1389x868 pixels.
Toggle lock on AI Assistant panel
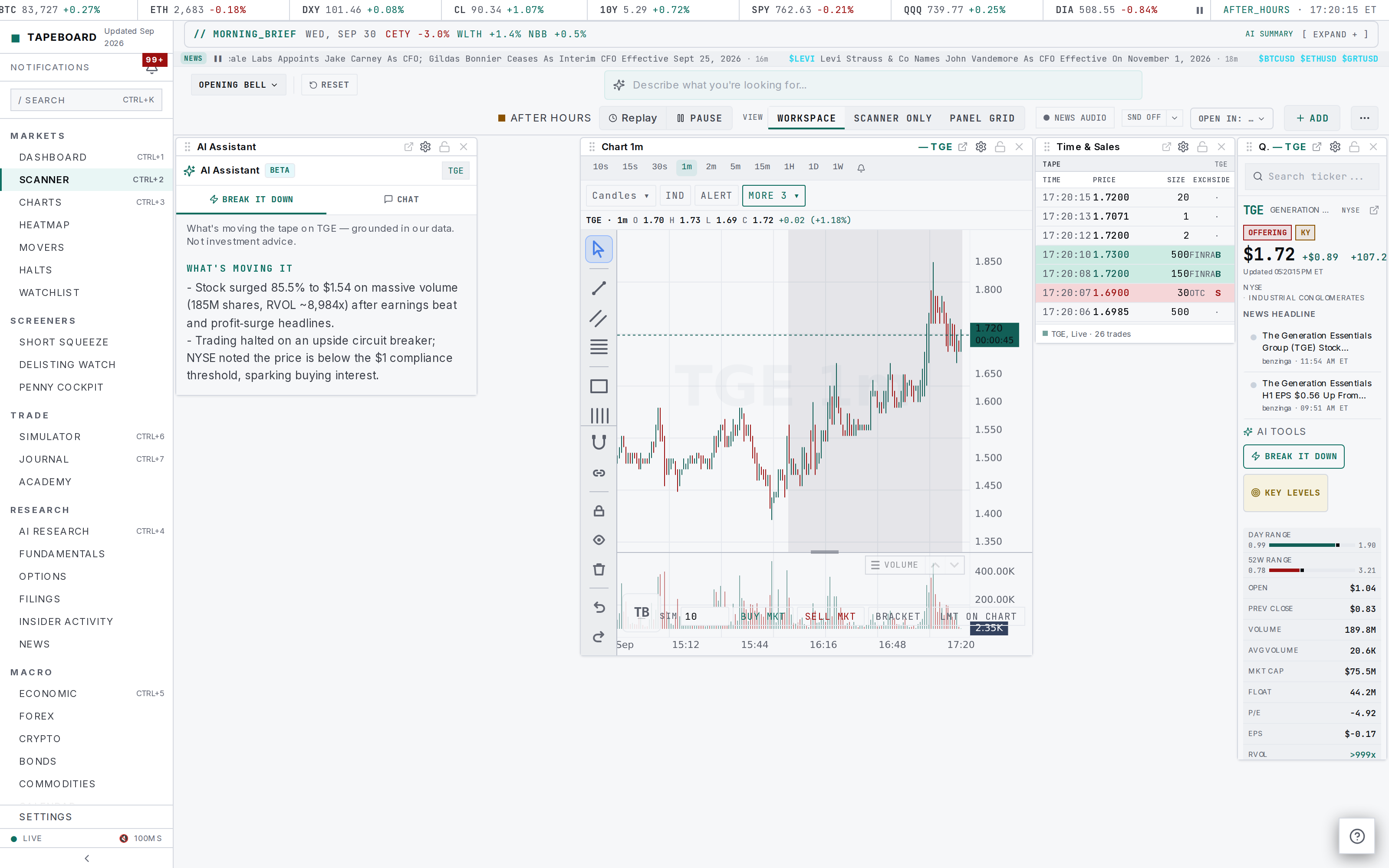444,147
